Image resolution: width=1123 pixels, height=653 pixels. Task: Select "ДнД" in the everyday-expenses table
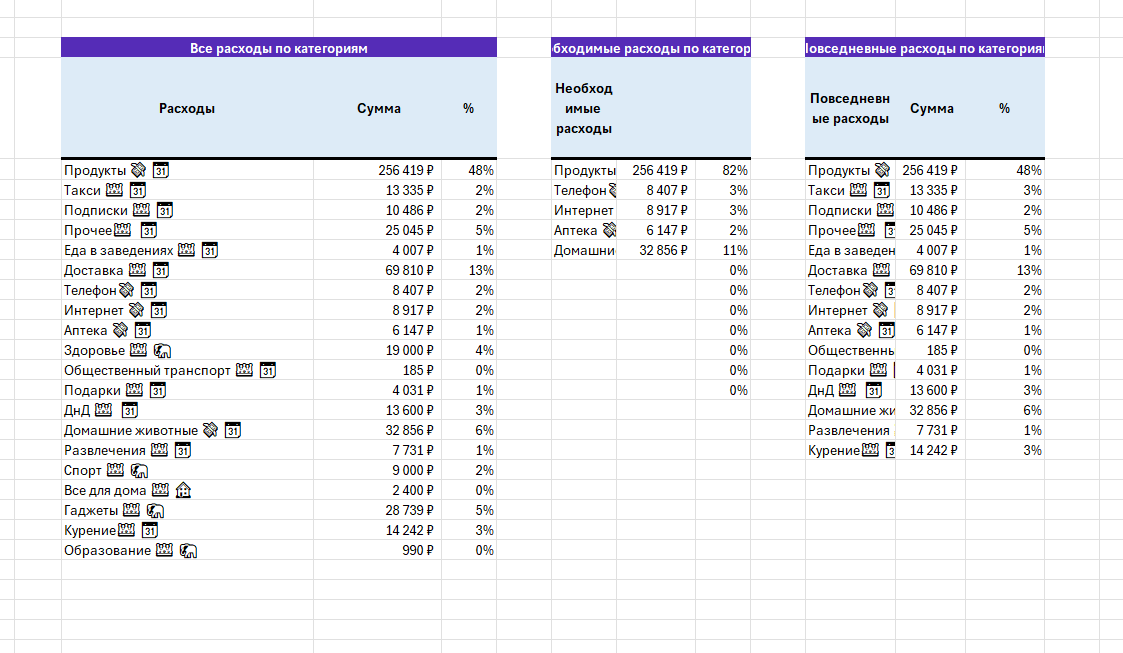[850, 390]
